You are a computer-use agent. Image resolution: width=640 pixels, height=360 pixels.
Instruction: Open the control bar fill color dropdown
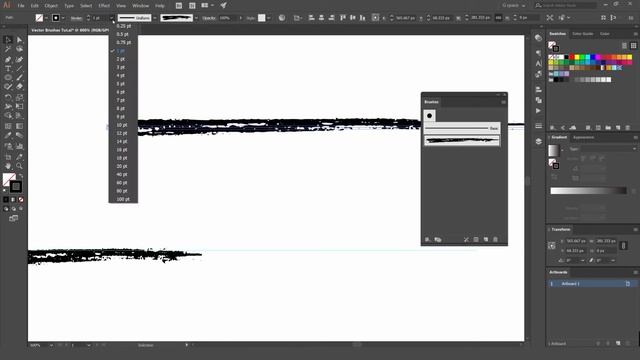[46, 18]
